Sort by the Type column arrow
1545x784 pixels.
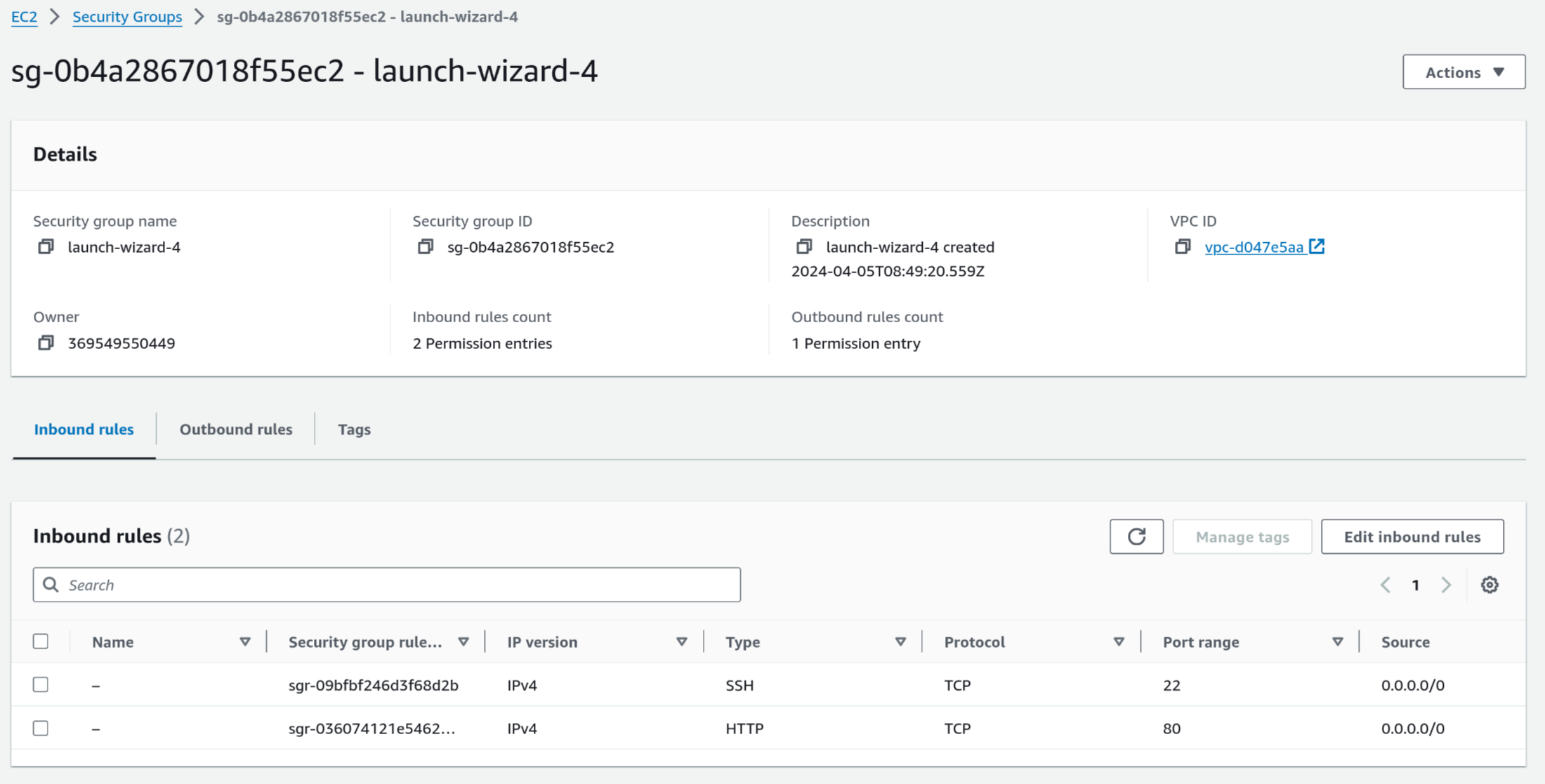(x=900, y=642)
